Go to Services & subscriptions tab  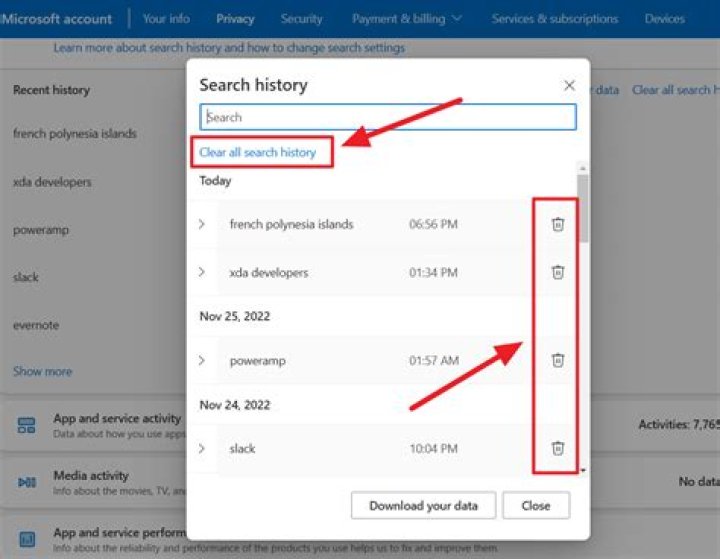(x=555, y=18)
